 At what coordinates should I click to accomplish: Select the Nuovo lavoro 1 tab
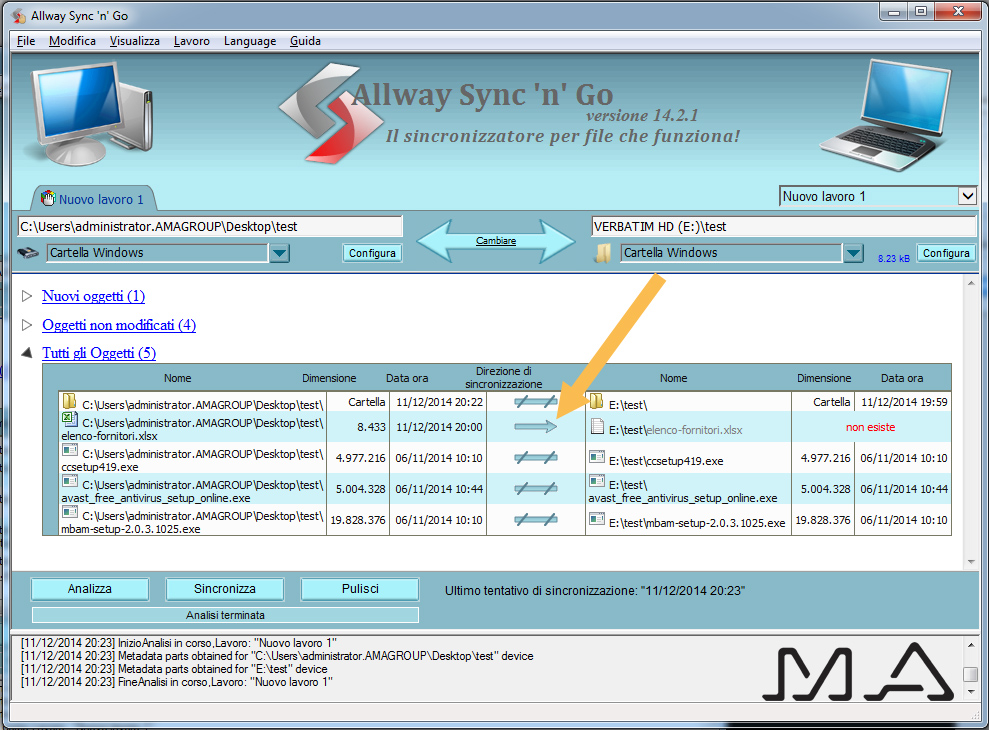(92, 199)
